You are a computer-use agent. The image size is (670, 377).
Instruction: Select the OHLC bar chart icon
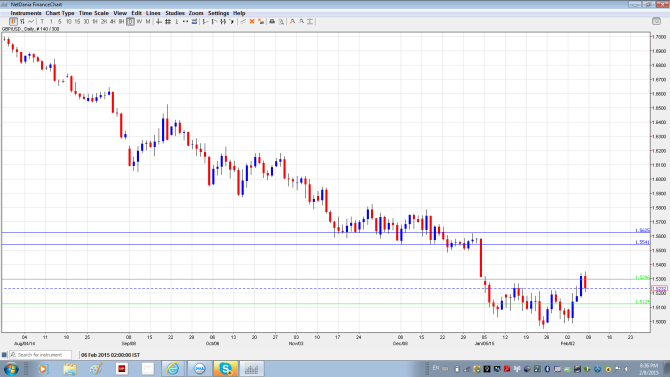22,21
